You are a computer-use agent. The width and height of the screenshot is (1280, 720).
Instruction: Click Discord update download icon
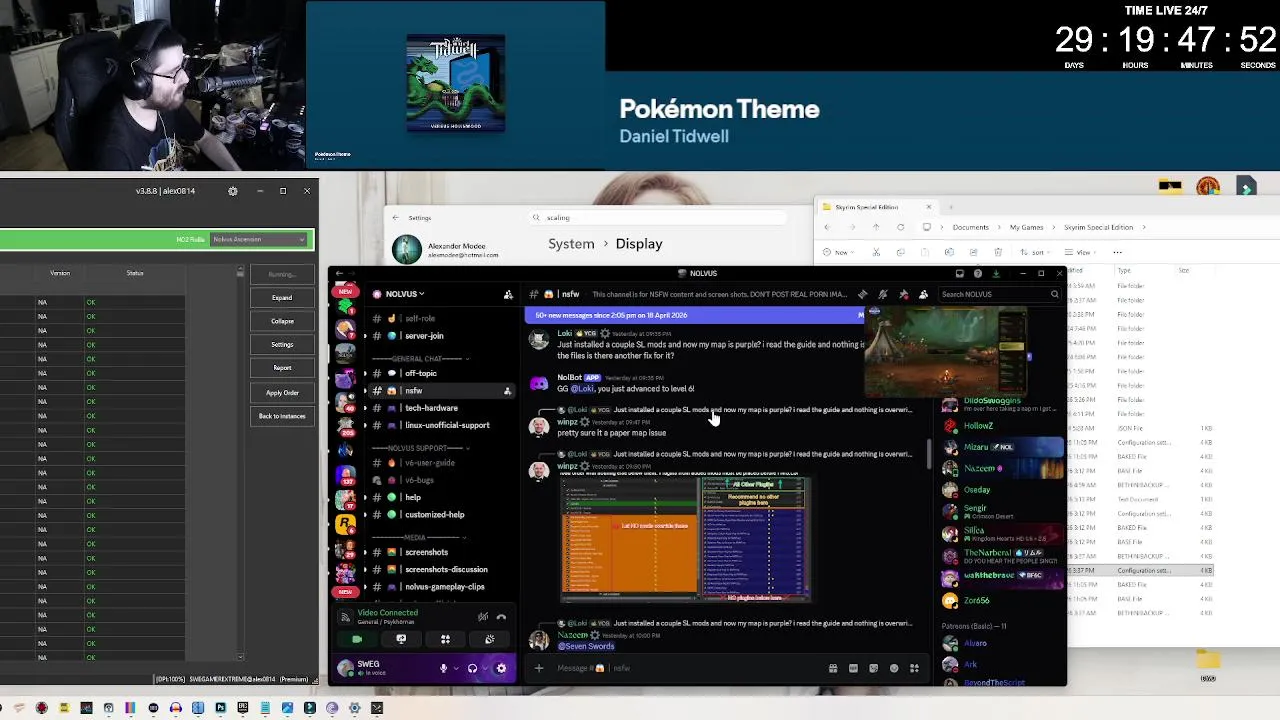point(995,273)
